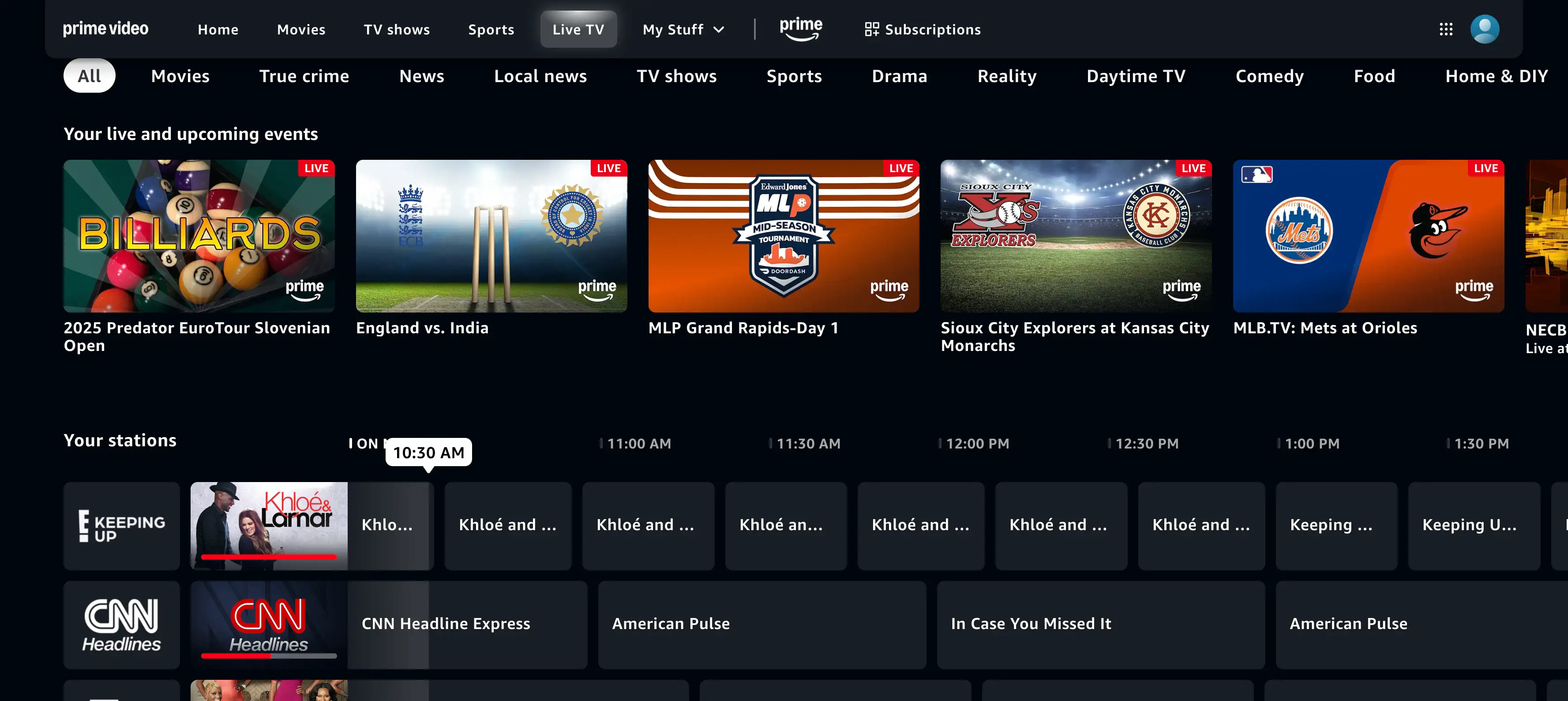Filter by Reality category
The width and height of the screenshot is (1568, 701).
pos(1007,75)
